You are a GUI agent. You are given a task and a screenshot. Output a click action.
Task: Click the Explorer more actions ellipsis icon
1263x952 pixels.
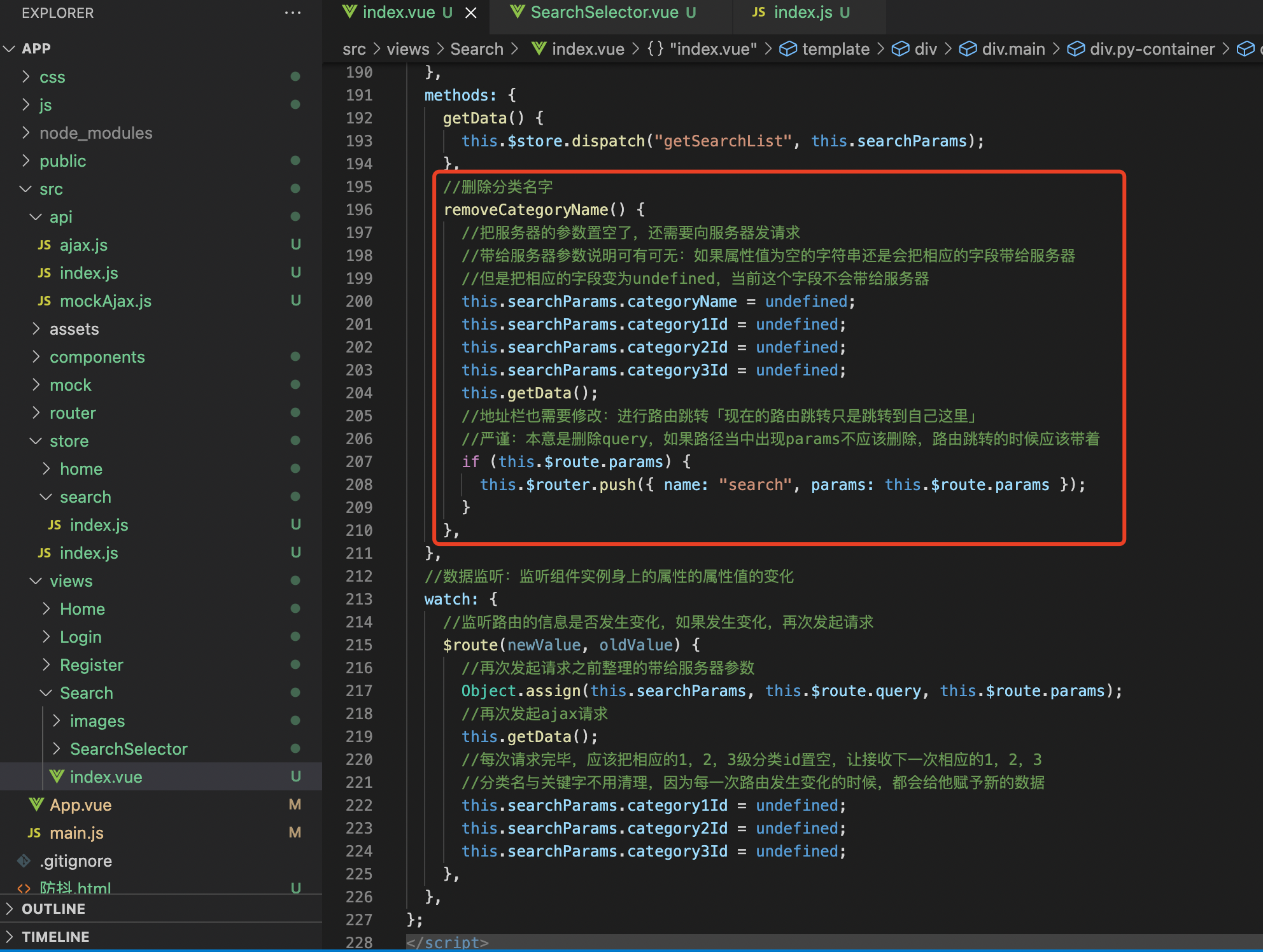pos(292,13)
